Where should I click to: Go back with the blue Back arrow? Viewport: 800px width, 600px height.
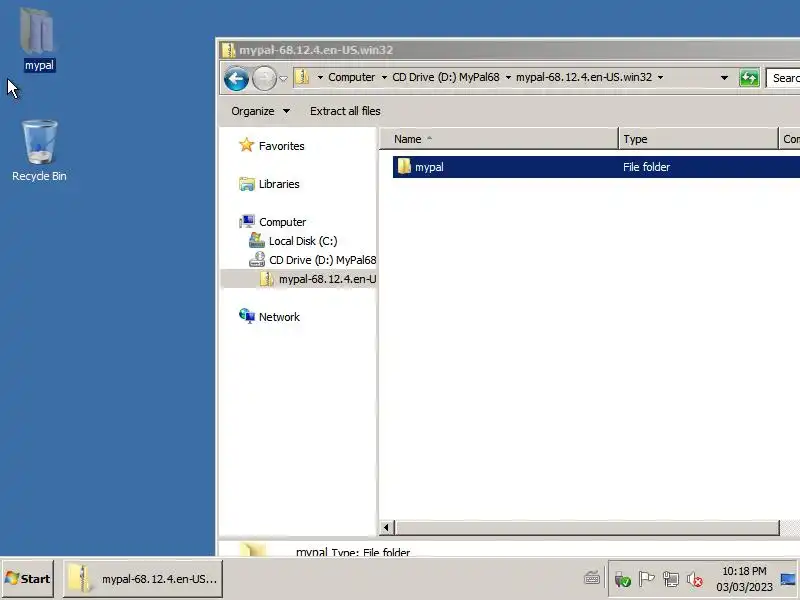tap(236, 79)
